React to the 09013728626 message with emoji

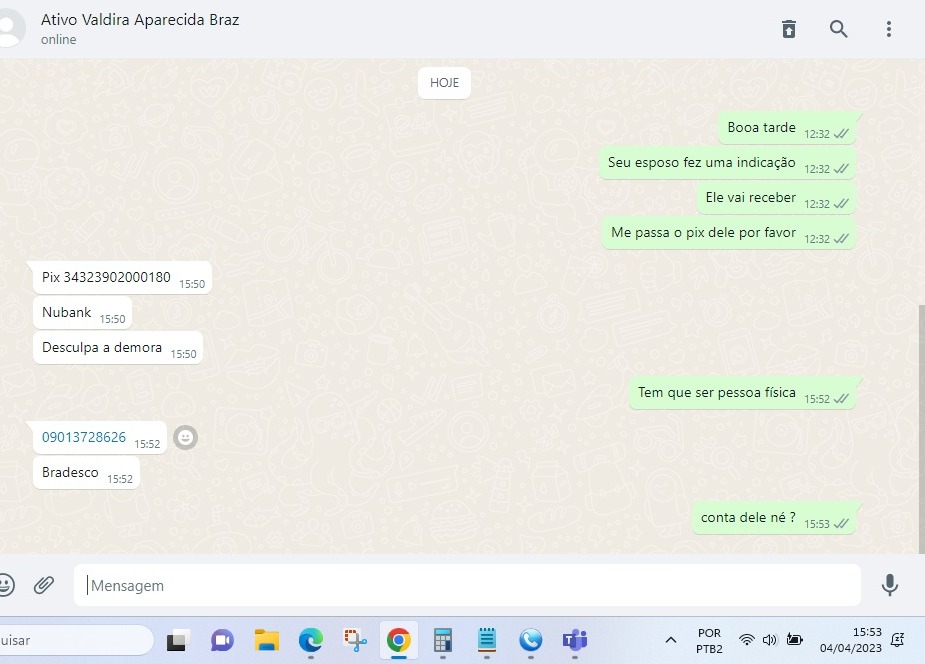click(185, 437)
